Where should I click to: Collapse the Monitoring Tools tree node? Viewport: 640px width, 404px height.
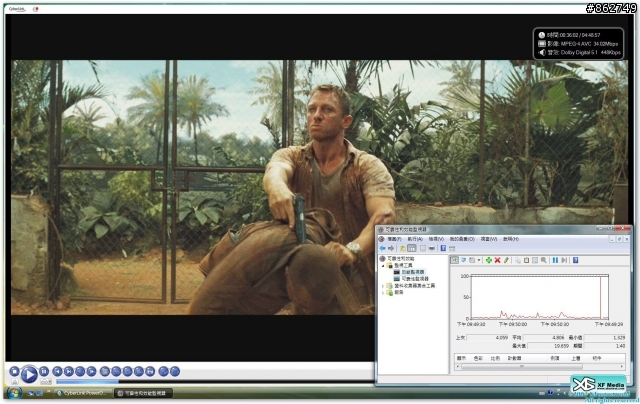[x=383, y=266]
